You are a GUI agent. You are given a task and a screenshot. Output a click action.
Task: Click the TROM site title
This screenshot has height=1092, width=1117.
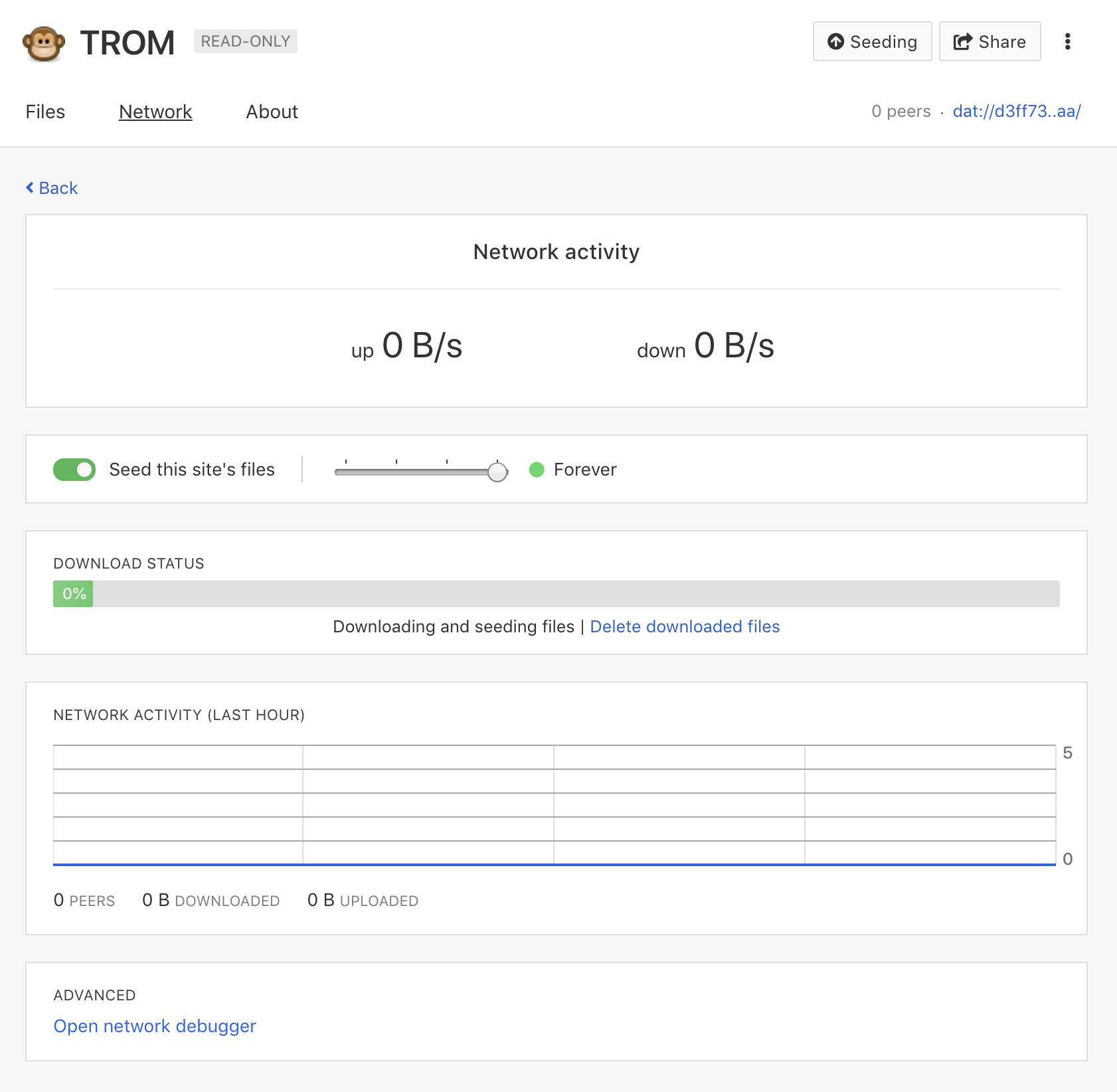click(x=128, y=43)
